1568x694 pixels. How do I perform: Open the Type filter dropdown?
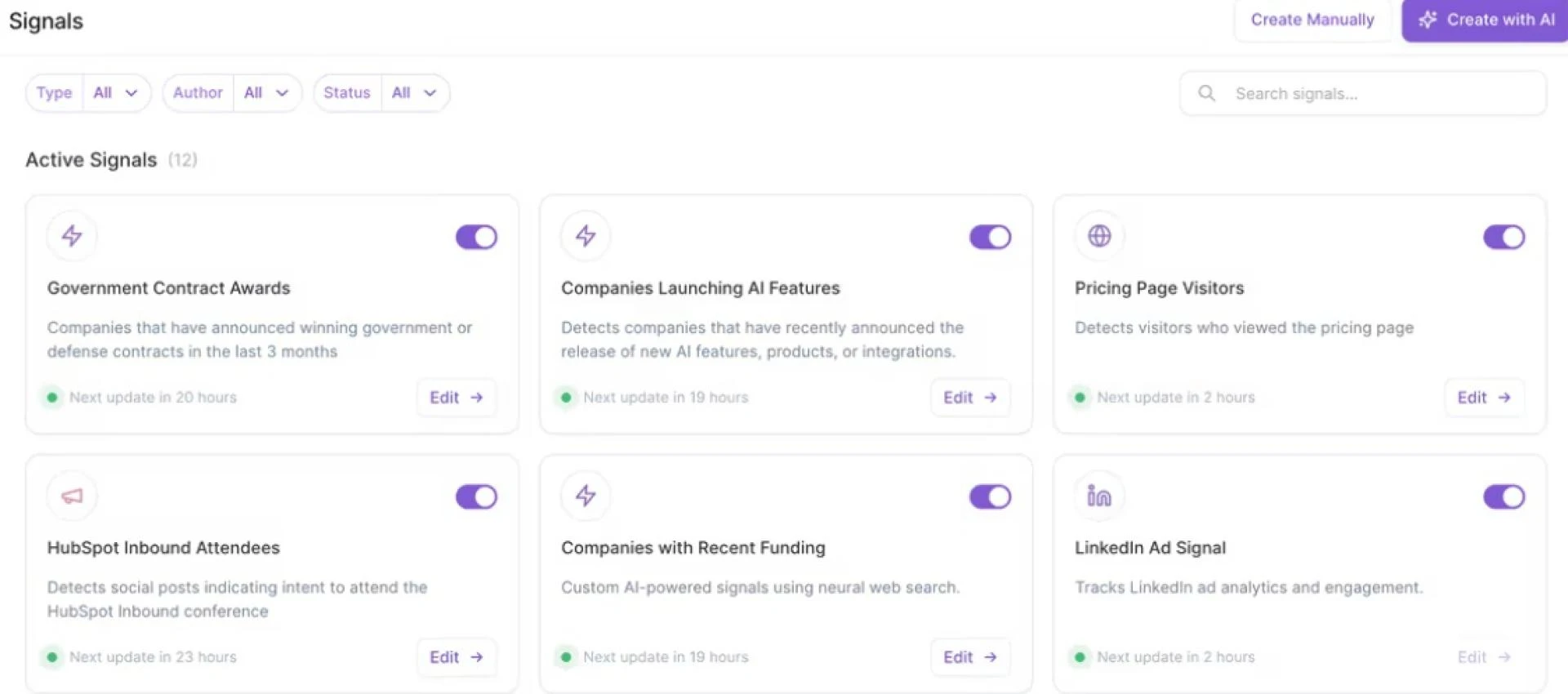(116, 93)
